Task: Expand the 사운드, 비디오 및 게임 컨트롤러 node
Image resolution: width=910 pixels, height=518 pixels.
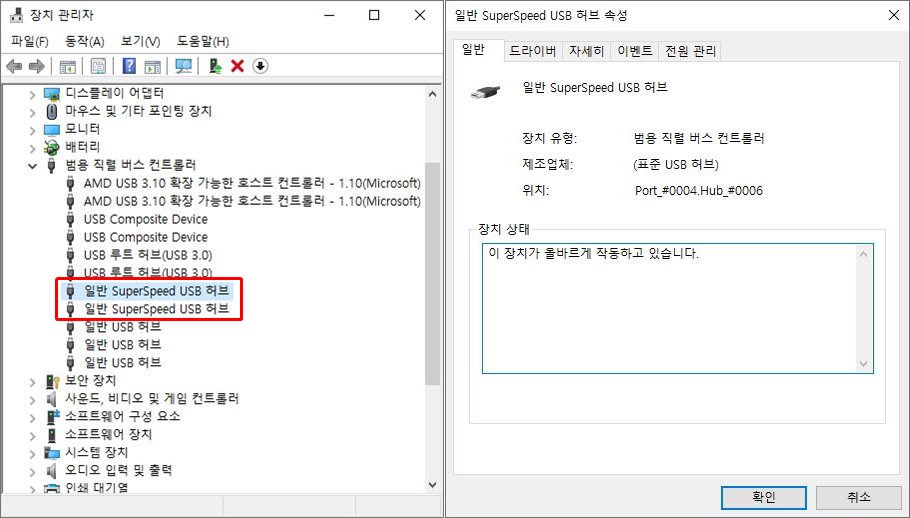Action: click(x=33, y=399)
